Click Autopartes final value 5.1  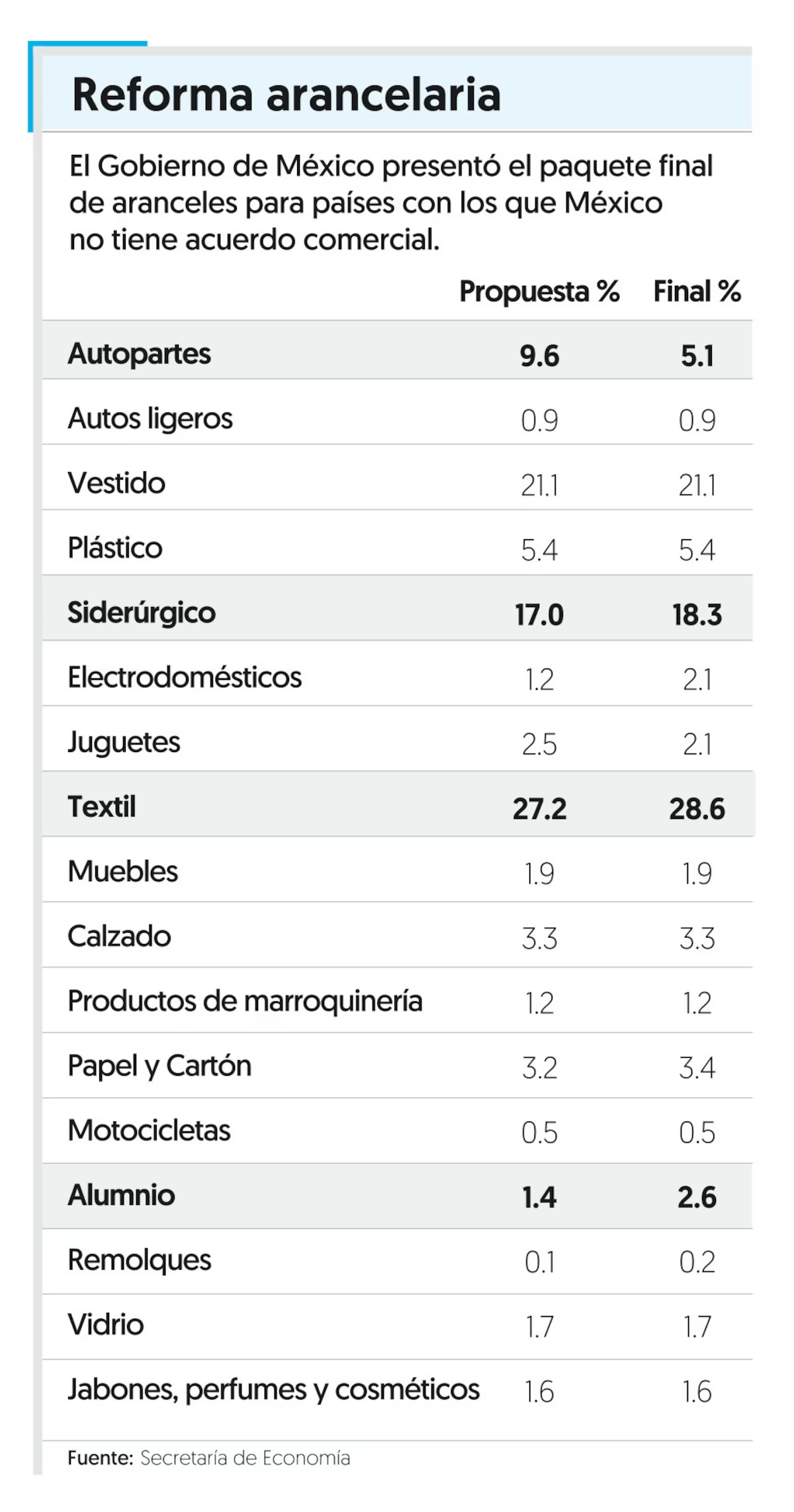pos(697,356)
